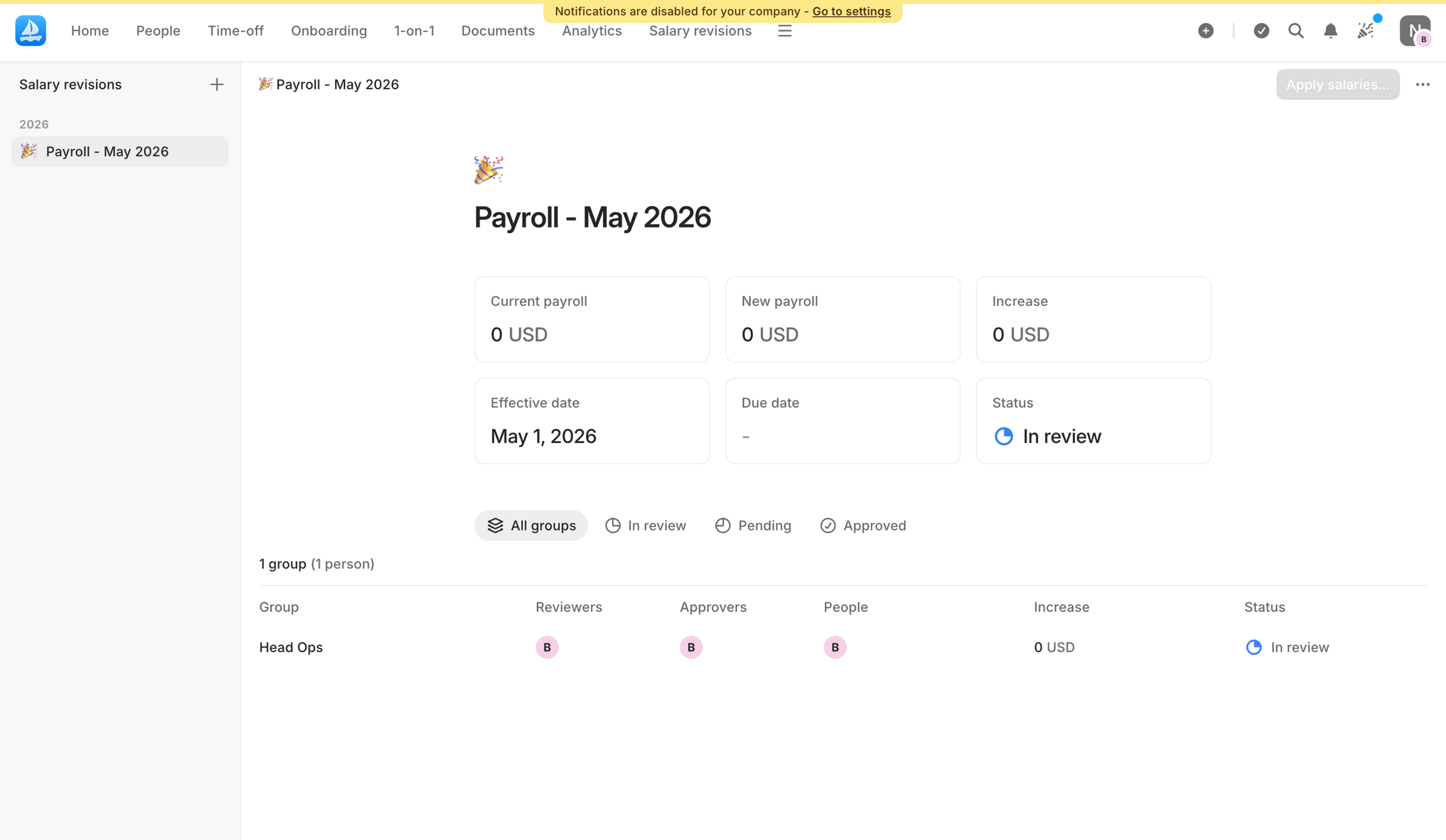Switch to Analytics

[592, 31]
